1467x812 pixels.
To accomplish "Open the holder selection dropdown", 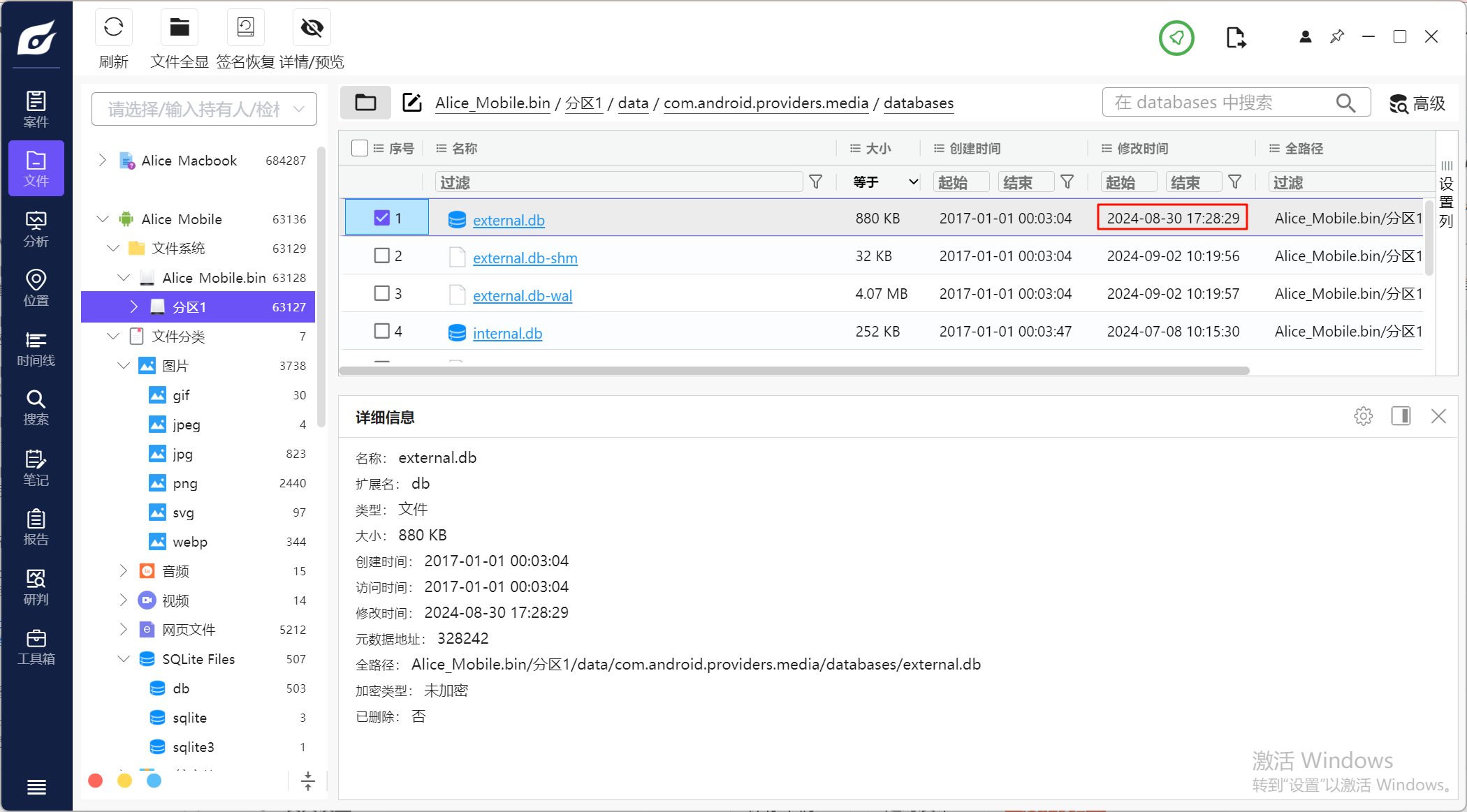I will click(204, 110).
